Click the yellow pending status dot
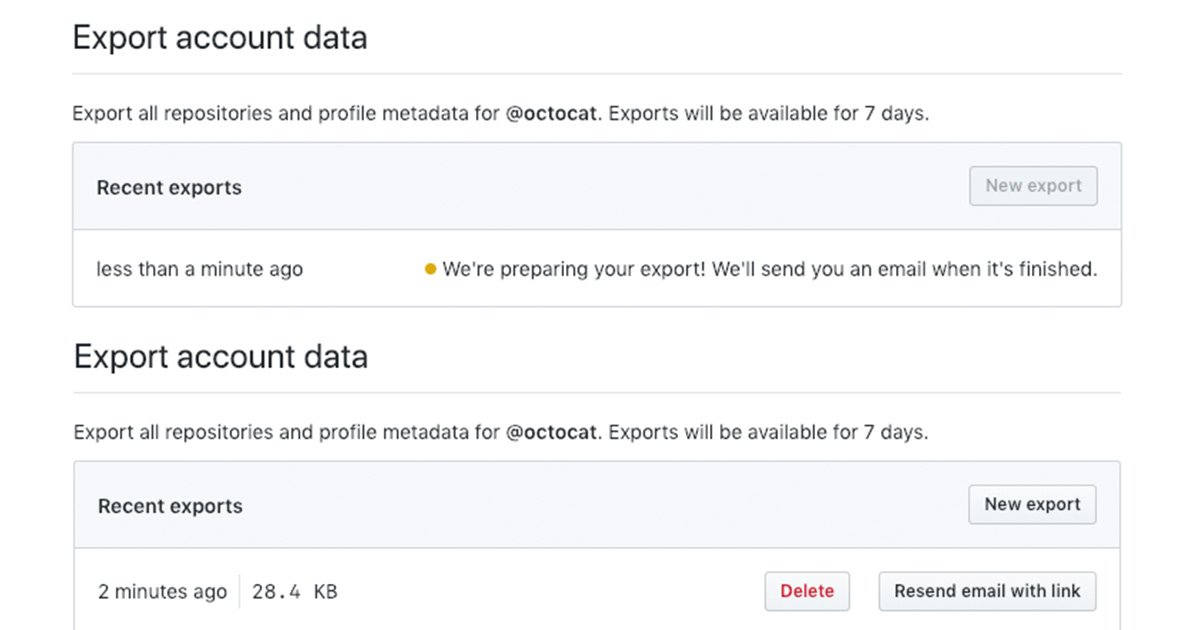The image size is (1200, 630). pyautogui.click(x=431, y=269)
